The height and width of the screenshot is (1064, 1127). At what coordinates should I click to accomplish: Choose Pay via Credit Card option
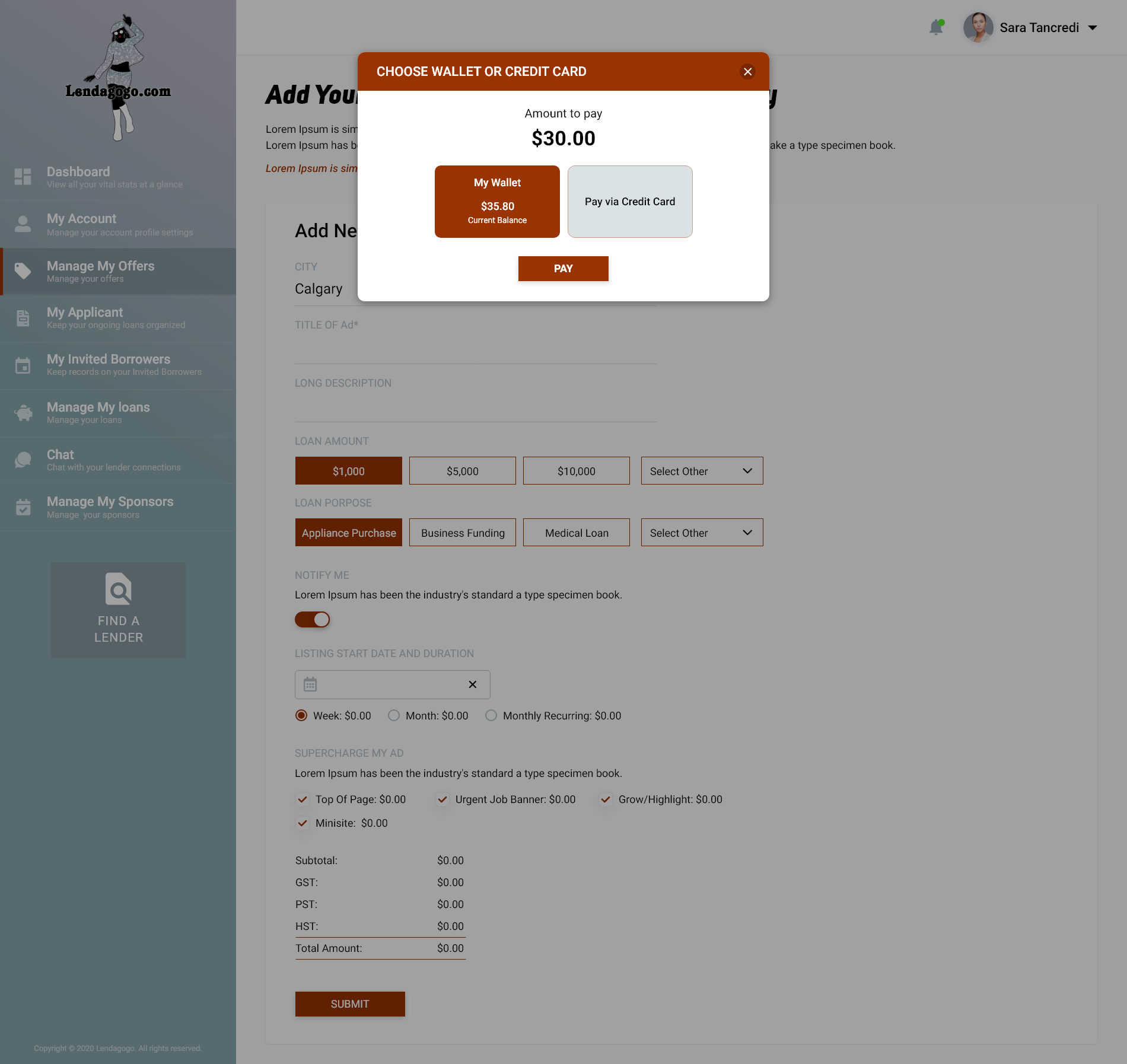(x=630, y=202)
